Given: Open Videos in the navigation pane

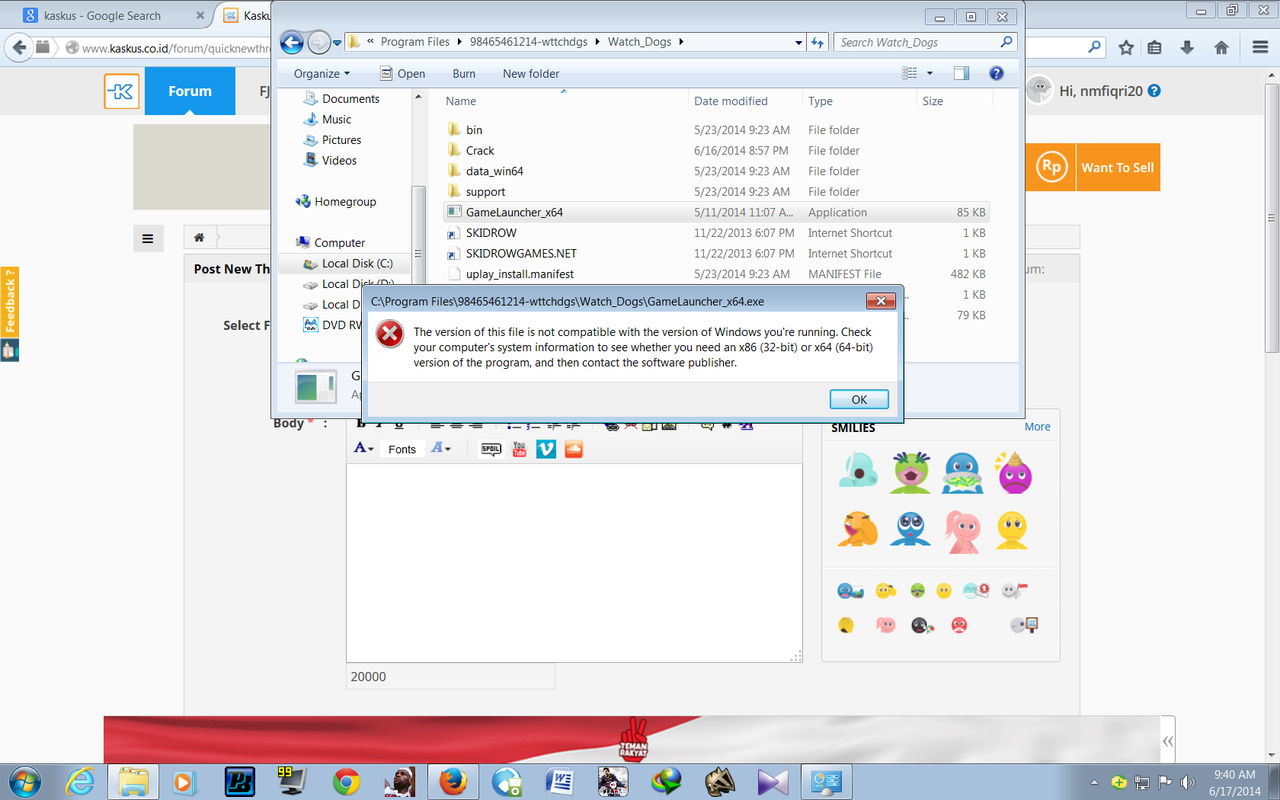Looking at the screenshot, I should point(339,160).
